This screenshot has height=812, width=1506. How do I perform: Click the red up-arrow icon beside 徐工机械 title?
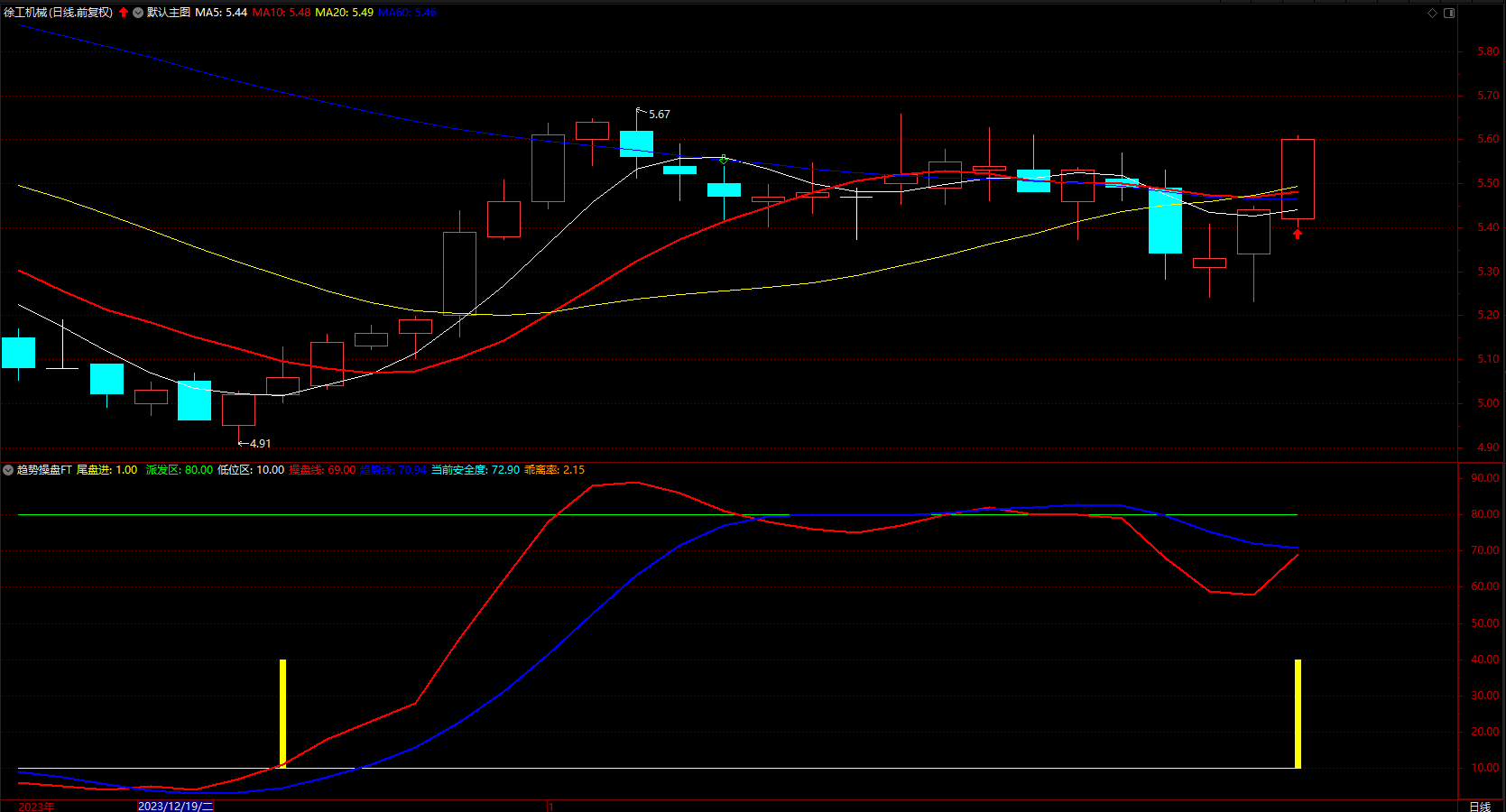pos(124,13)
